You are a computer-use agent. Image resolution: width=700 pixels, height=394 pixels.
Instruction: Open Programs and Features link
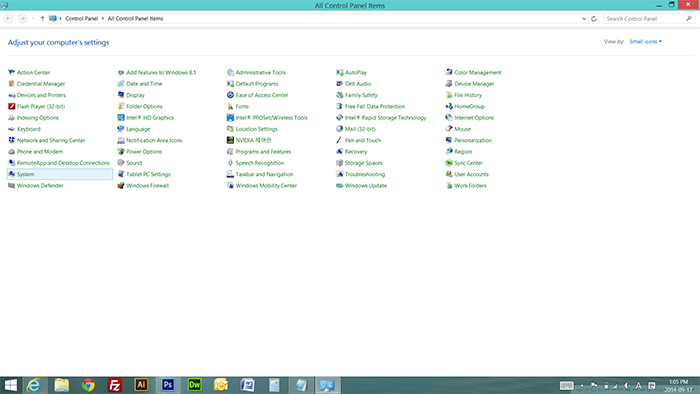pos(263,152)
